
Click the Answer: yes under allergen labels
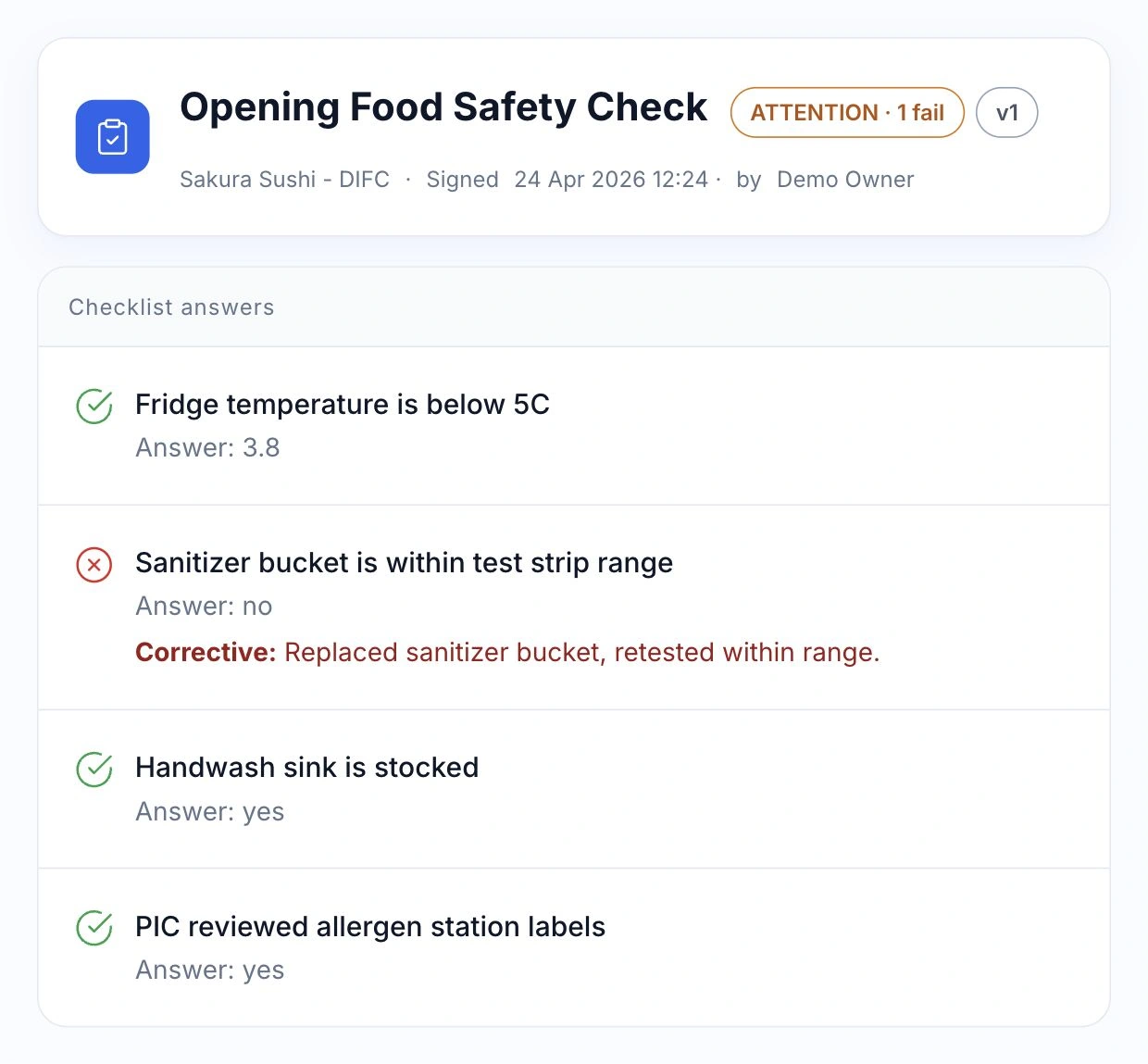click(x=209, y=970)
